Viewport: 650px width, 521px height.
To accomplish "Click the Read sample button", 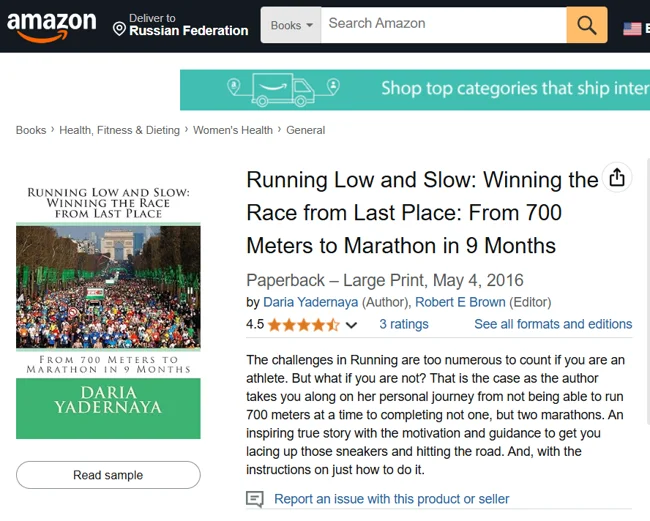I will tap(108, 475).
